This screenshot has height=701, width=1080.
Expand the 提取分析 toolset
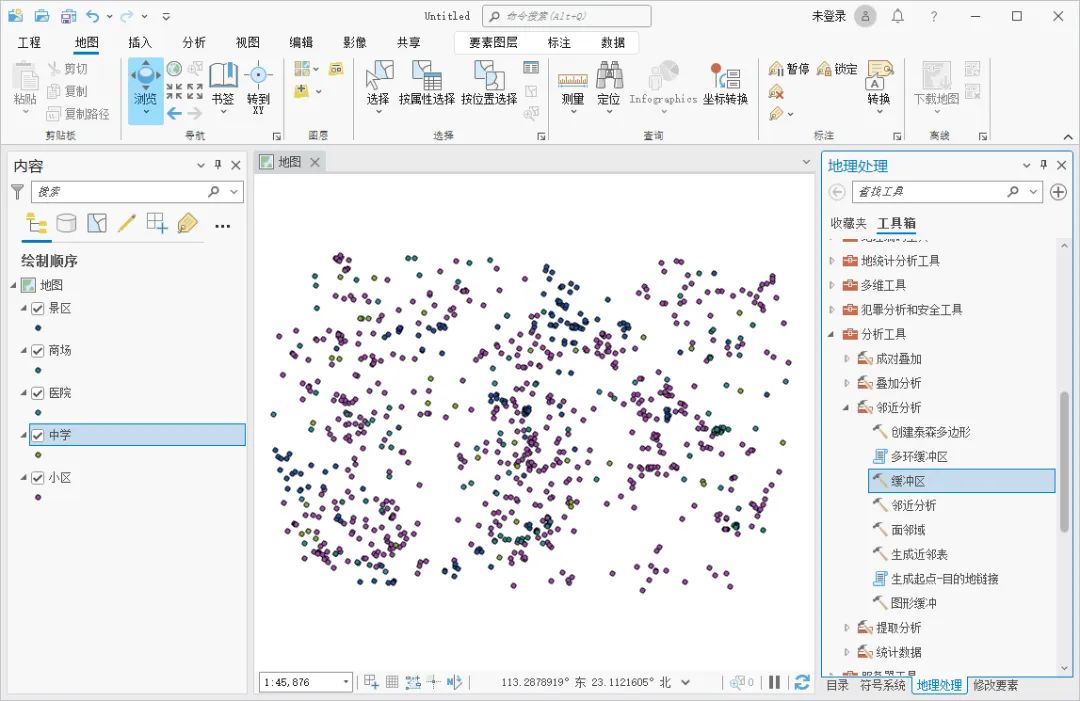pyautogui.click(x=847, y=627)
